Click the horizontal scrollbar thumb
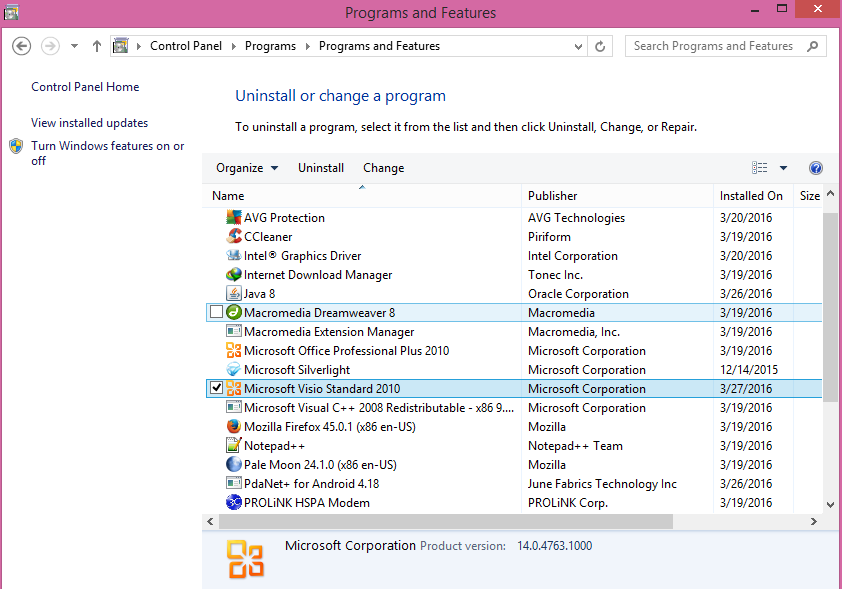This screenshot has height=589, width=842. pyautogui.click(x=446, y=521)
